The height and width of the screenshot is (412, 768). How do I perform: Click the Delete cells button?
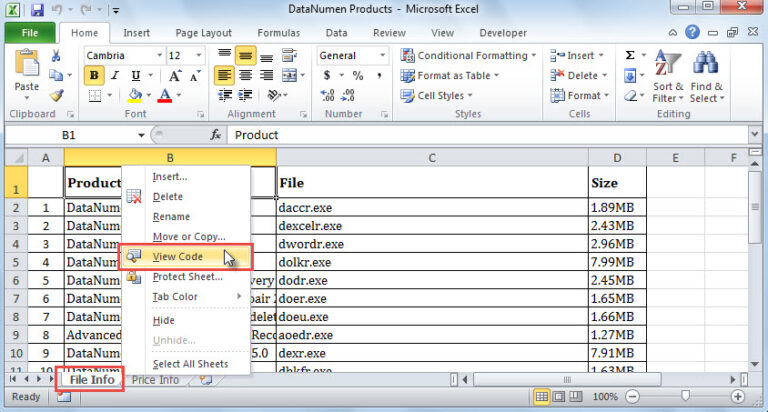pyautogui.click(x=578, y=75)
